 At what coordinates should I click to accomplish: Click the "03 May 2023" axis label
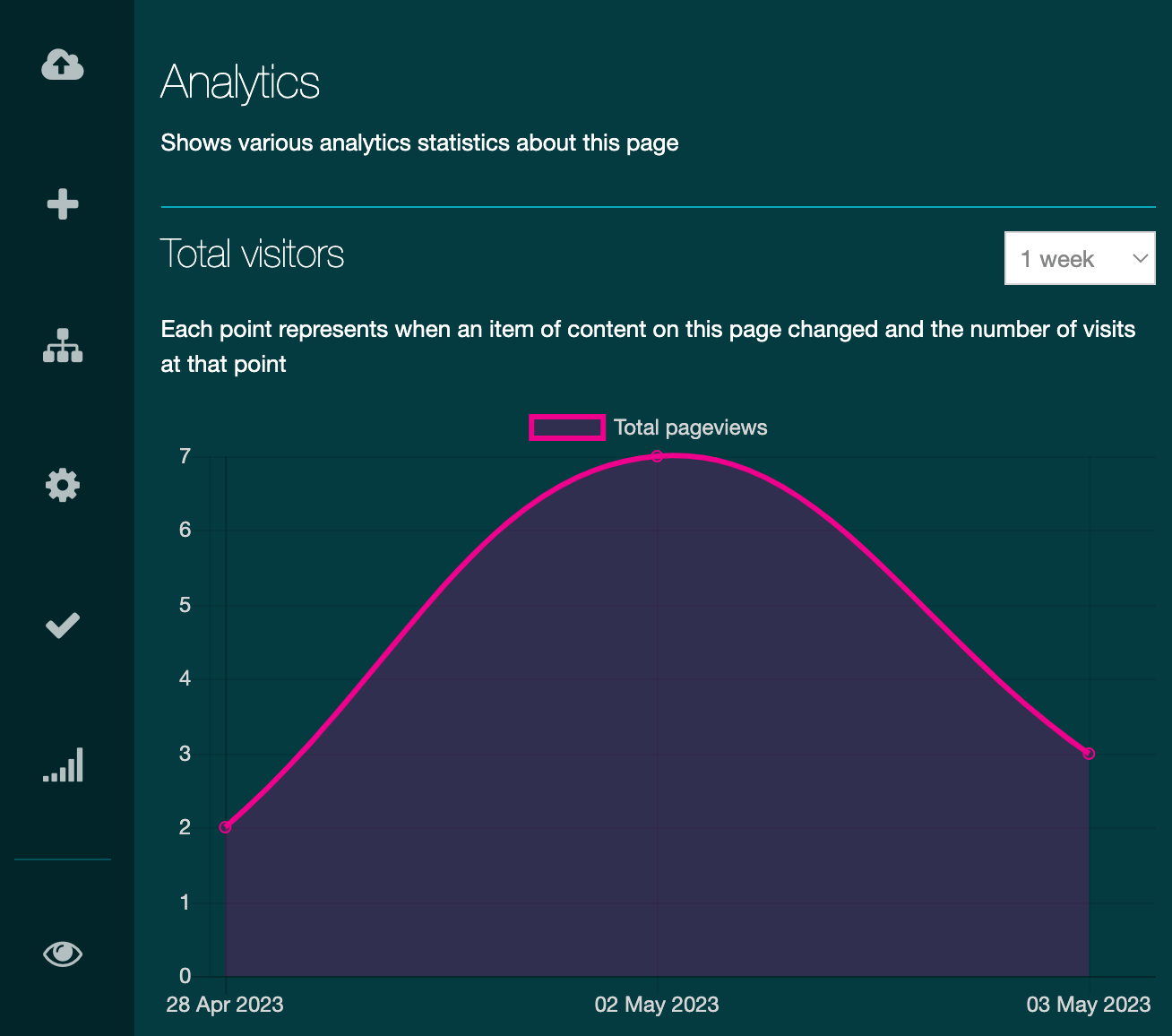[1088, 1004]
